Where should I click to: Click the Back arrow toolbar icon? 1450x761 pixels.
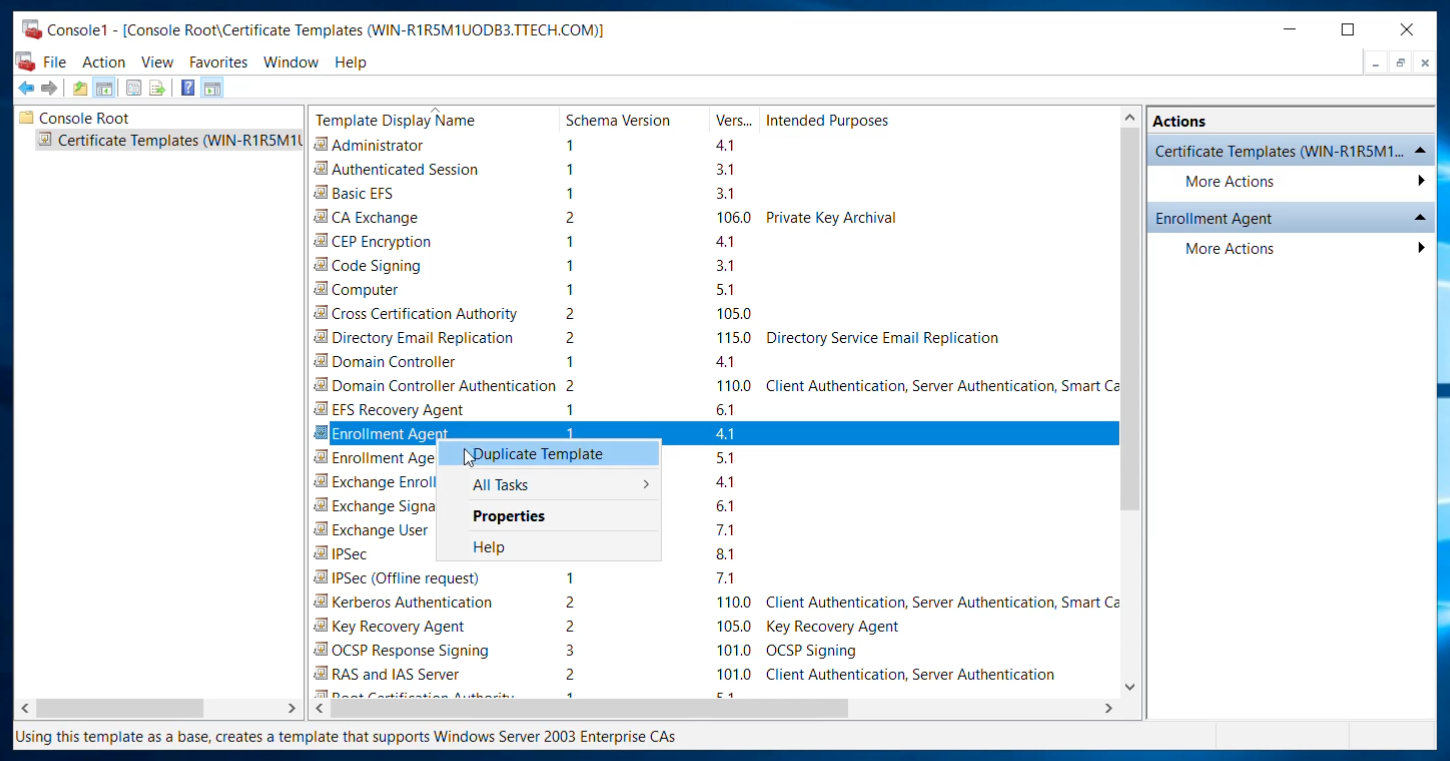tap(26, 88)
